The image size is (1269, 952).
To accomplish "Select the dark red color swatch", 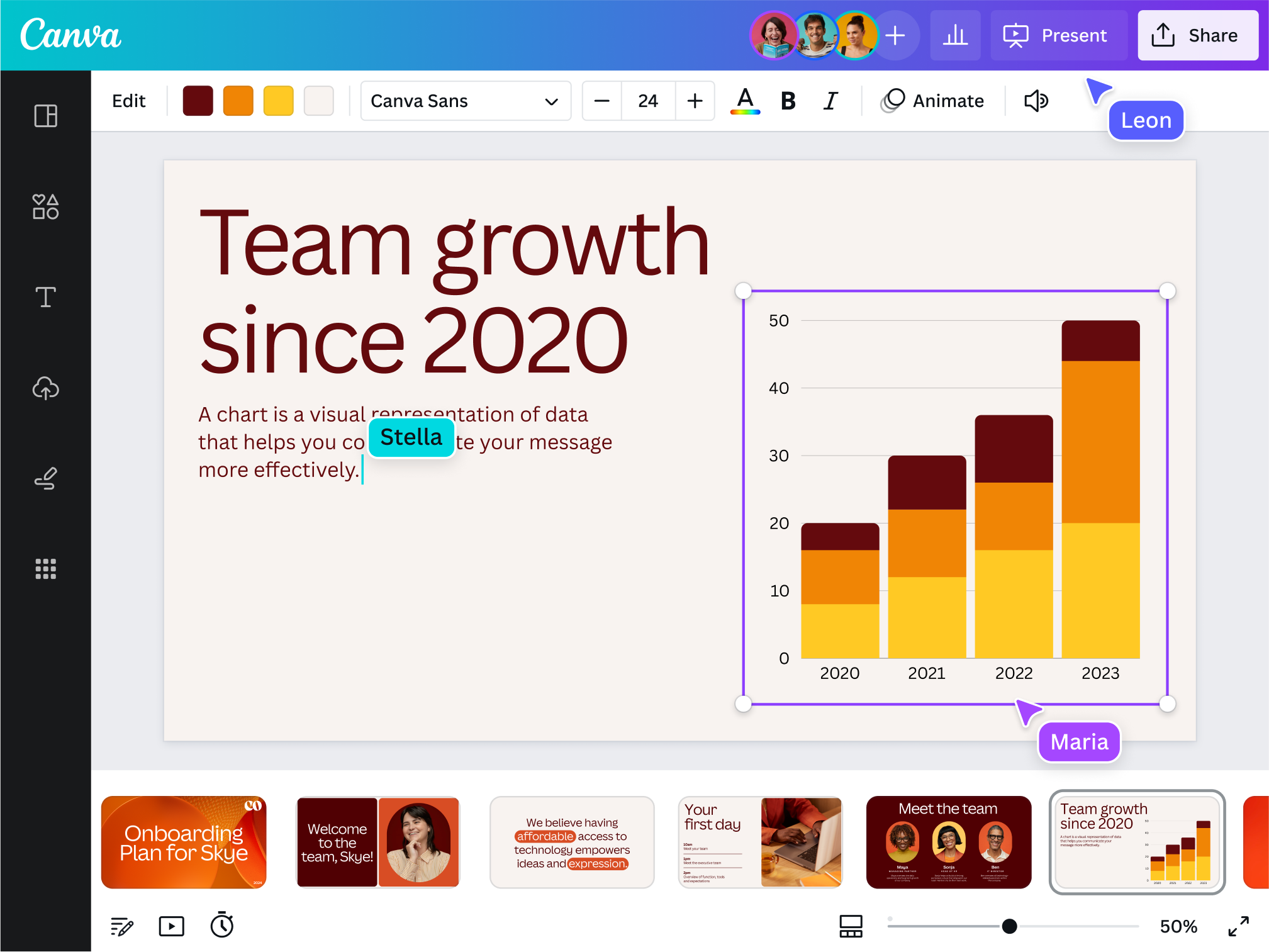I will click(198, 100).
